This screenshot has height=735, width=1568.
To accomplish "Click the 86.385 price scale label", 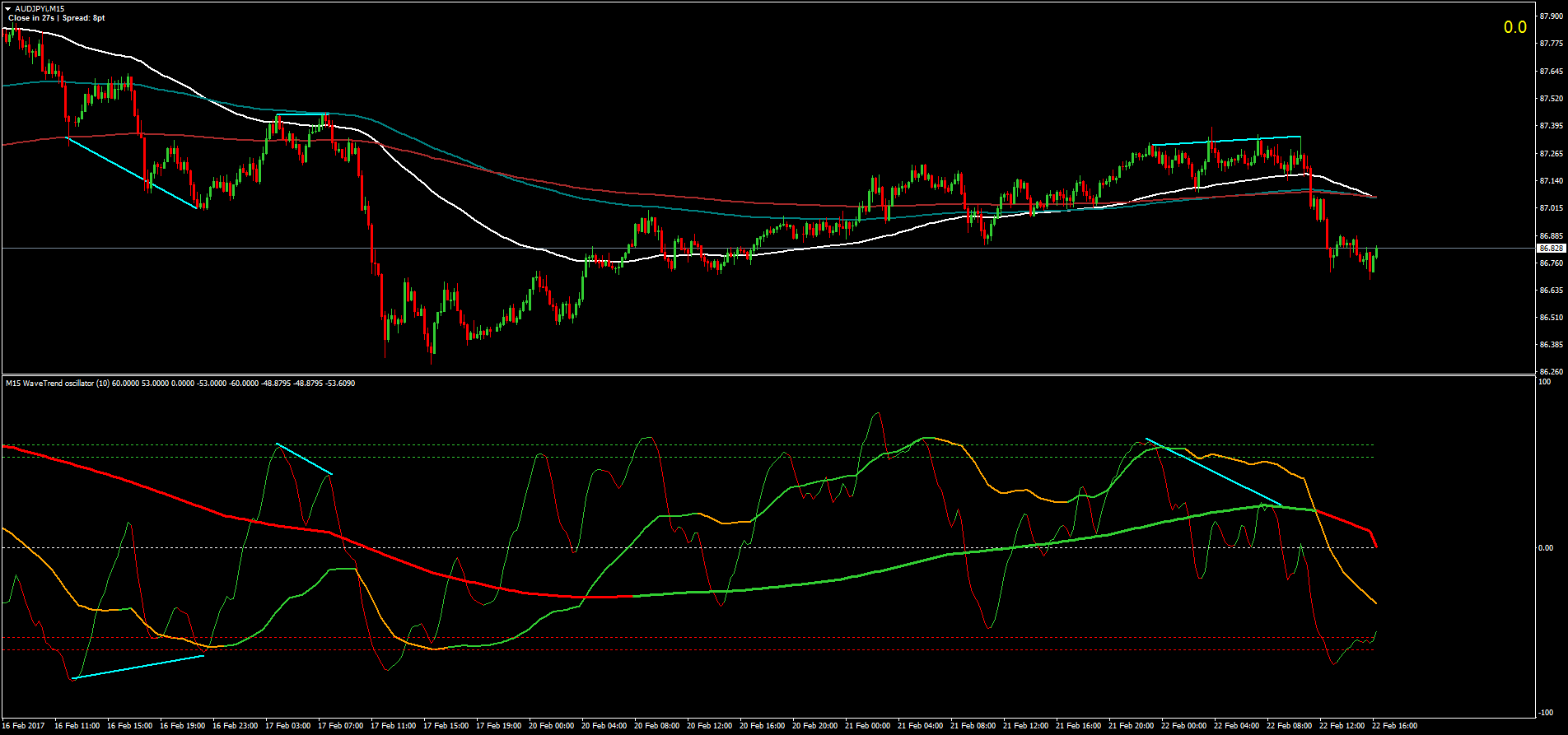I will (x=1551, y=345).
